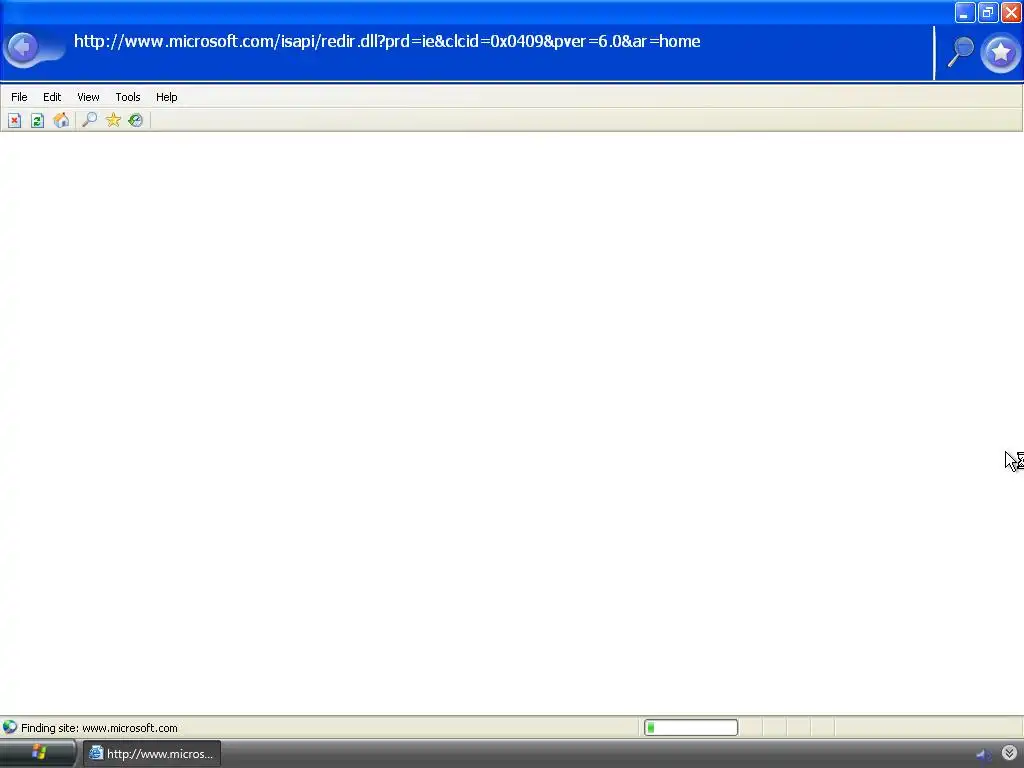Stop page loading with red X icon

[x=14, y=120]
